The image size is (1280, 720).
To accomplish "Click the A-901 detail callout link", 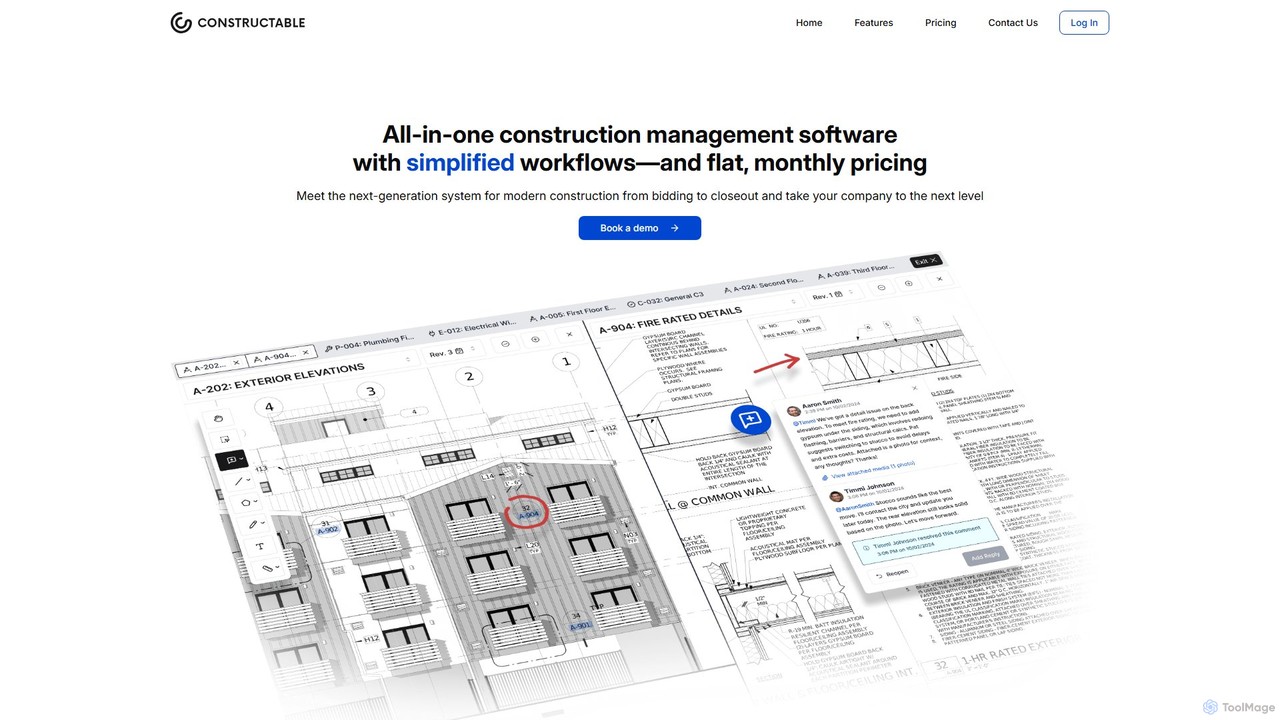I will point(581,627).
